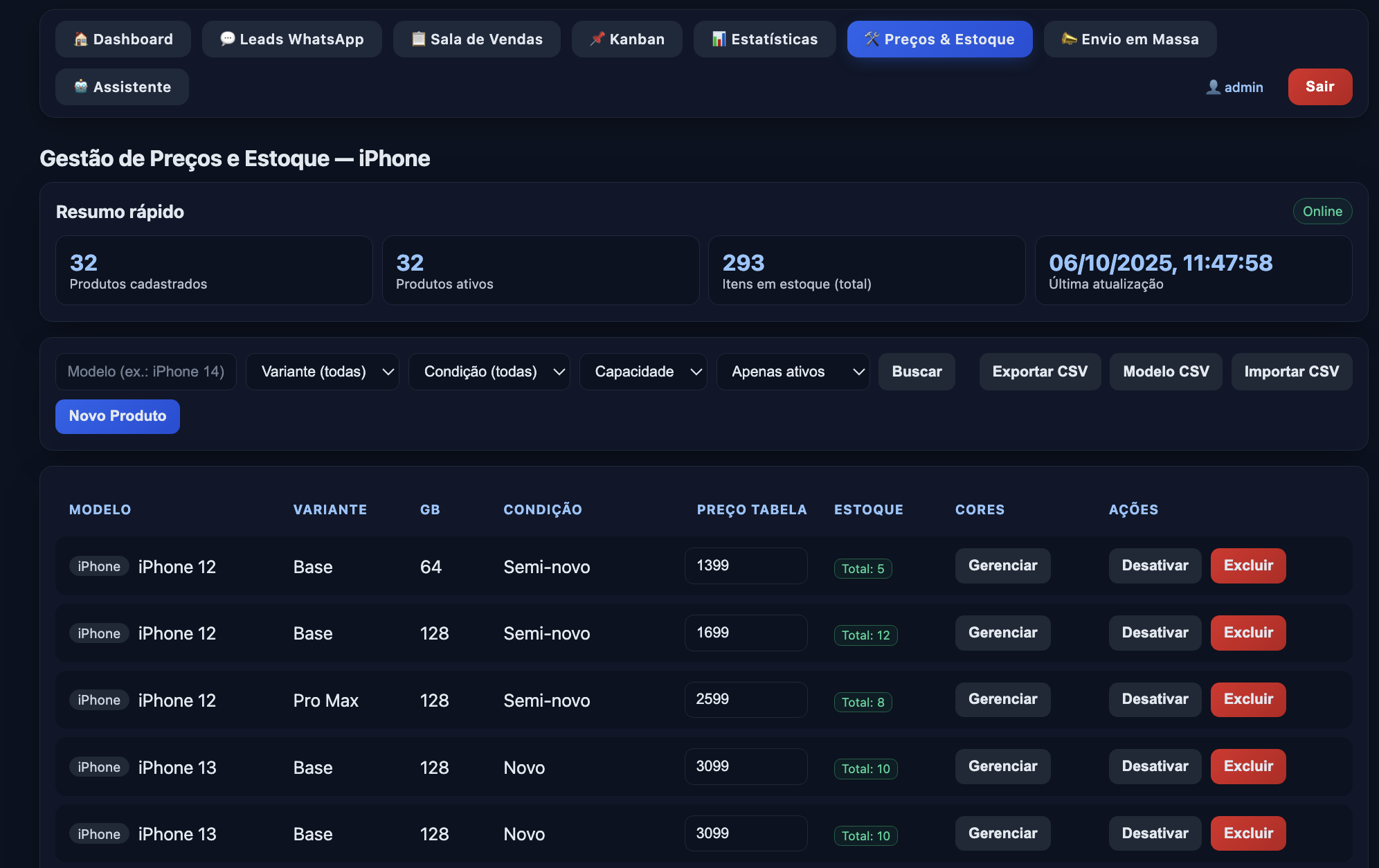Excluir the iPhone 12 Pro Max row
This screenshot has height=868, width=1379.
(x=1247, y=699)
